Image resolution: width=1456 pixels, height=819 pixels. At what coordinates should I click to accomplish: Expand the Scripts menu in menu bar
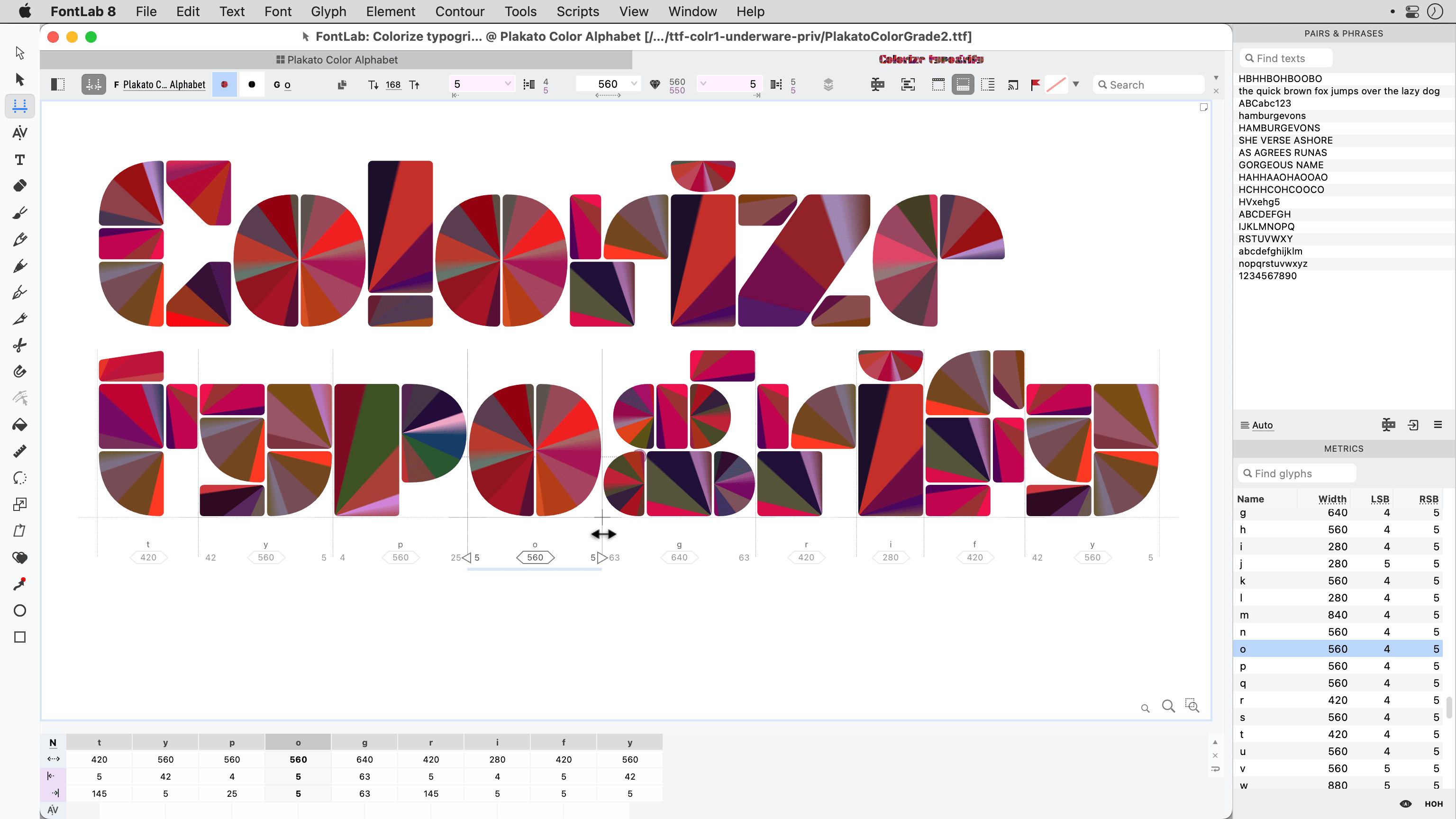578,11
